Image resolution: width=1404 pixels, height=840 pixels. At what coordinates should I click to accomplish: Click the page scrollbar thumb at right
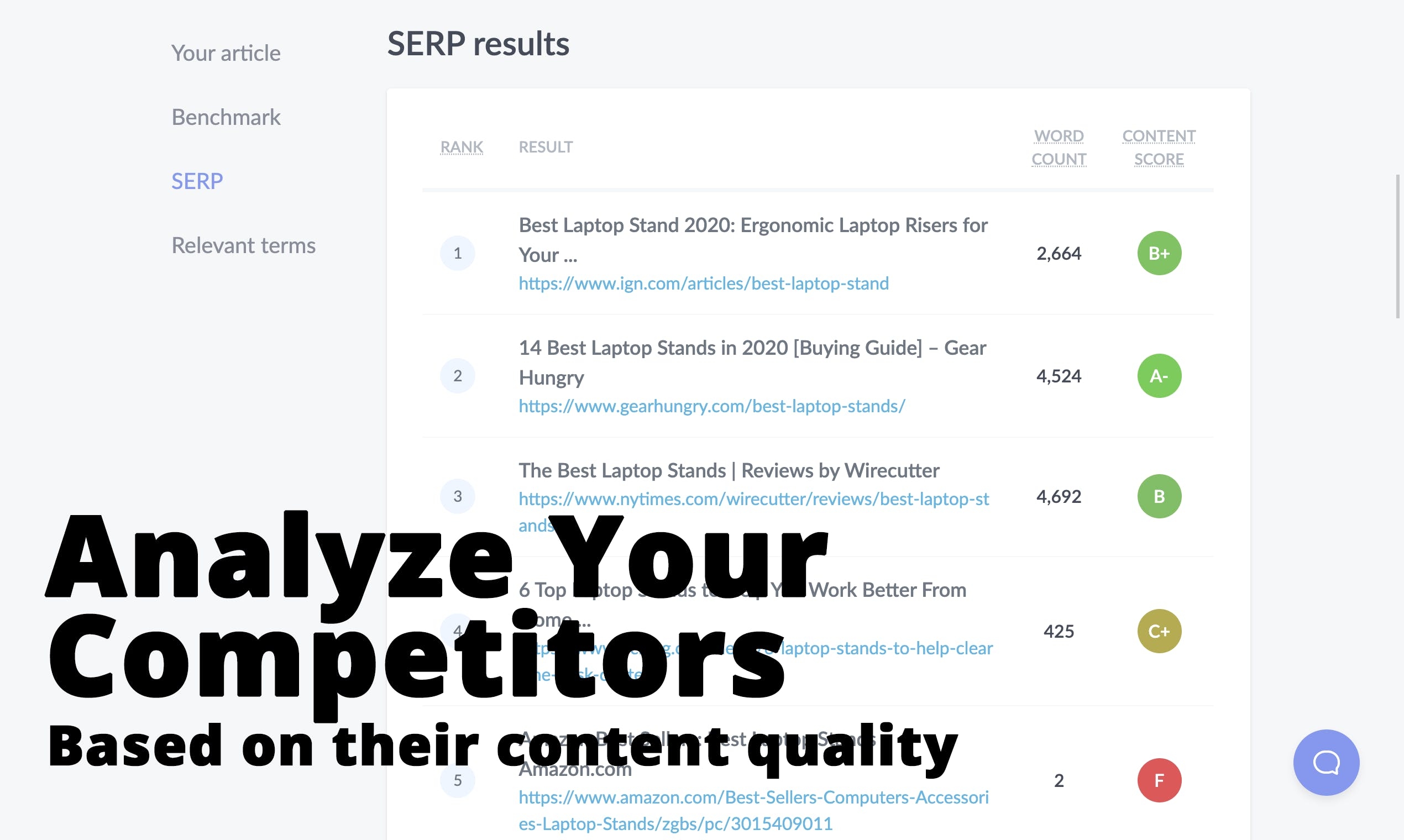pos(1398,246)
